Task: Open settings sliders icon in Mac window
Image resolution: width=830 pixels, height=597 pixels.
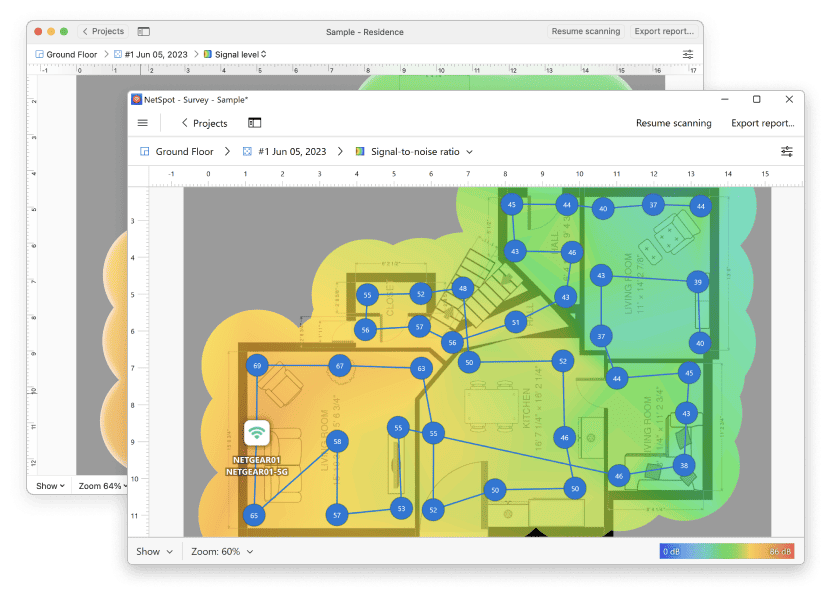Action: pyautogui.click(x=688, y=54)
